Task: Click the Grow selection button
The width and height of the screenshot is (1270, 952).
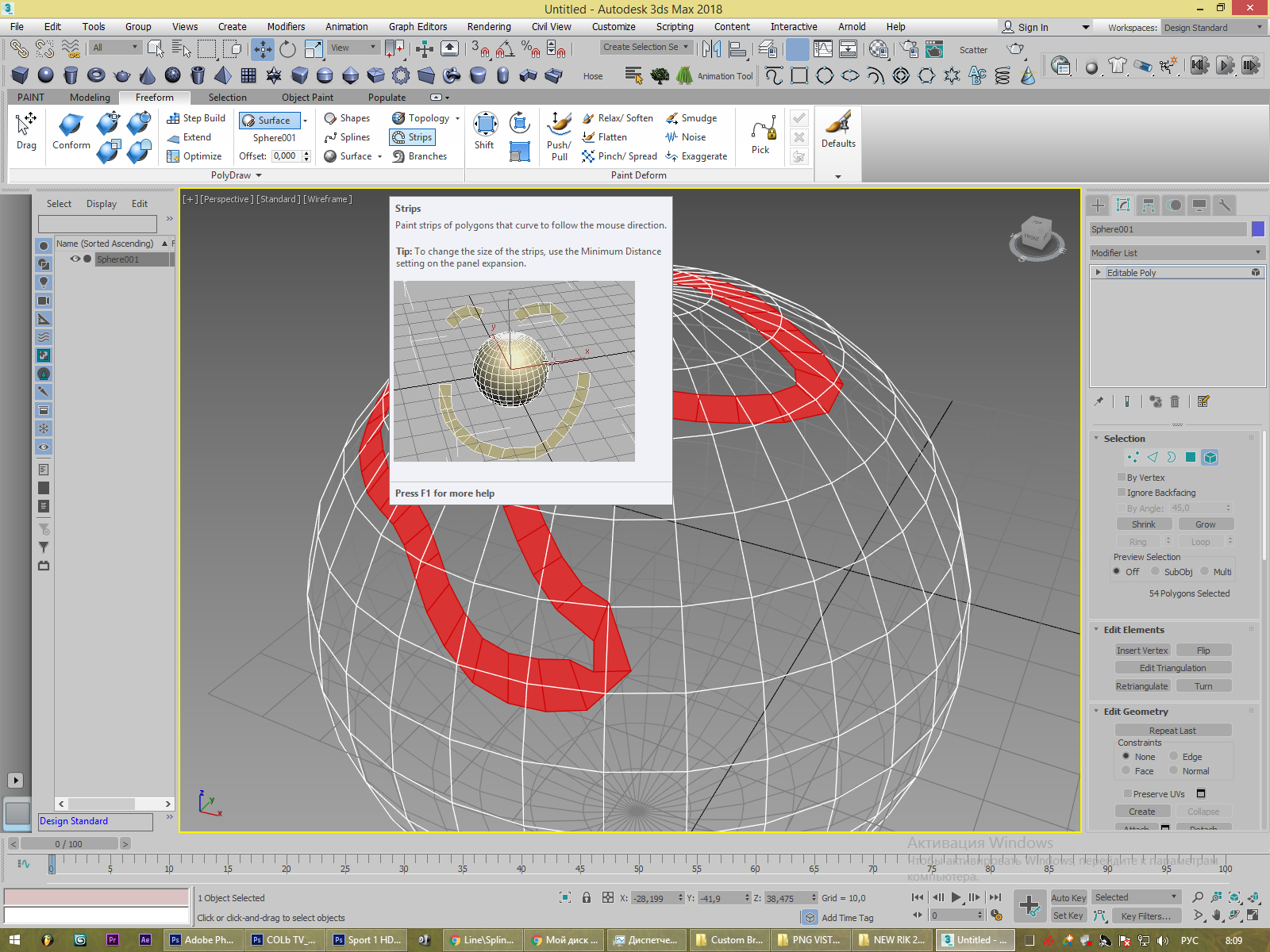Action: pos(1205,524)
